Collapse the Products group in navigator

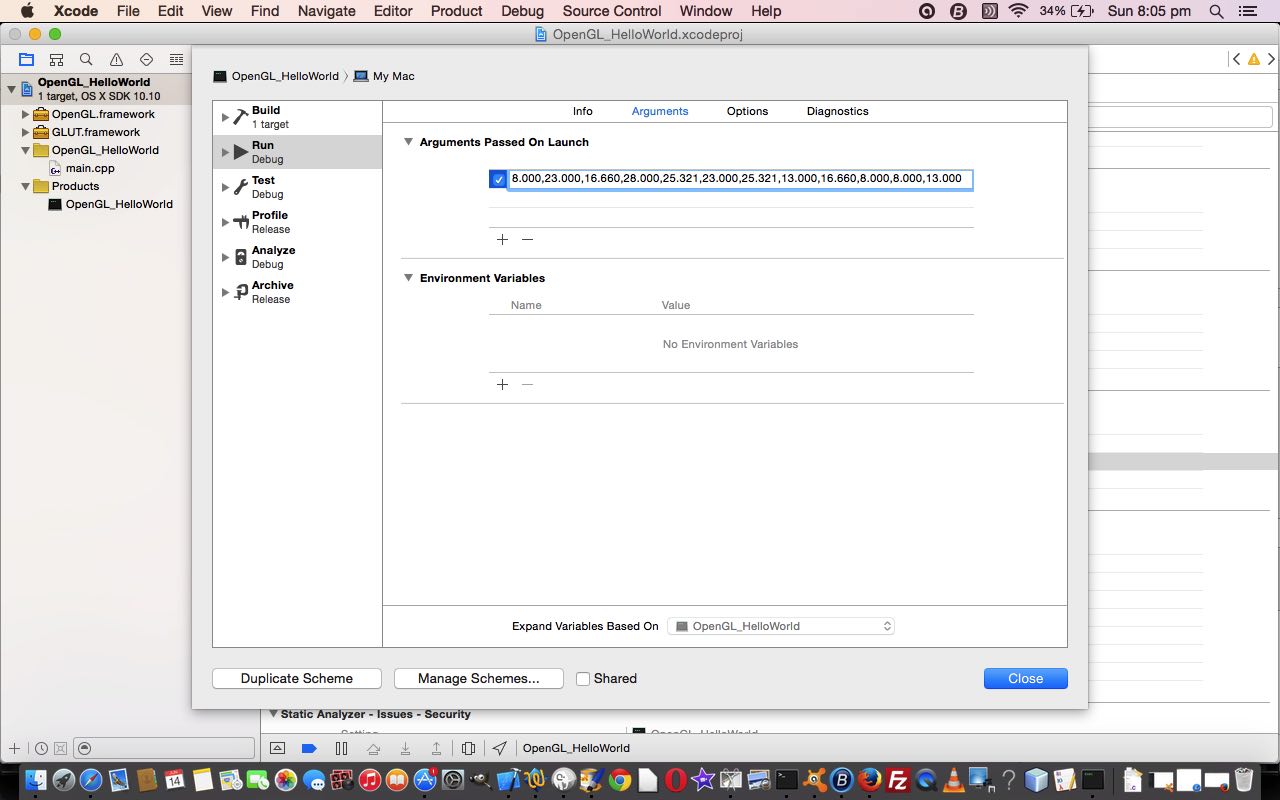click(25, 186)
